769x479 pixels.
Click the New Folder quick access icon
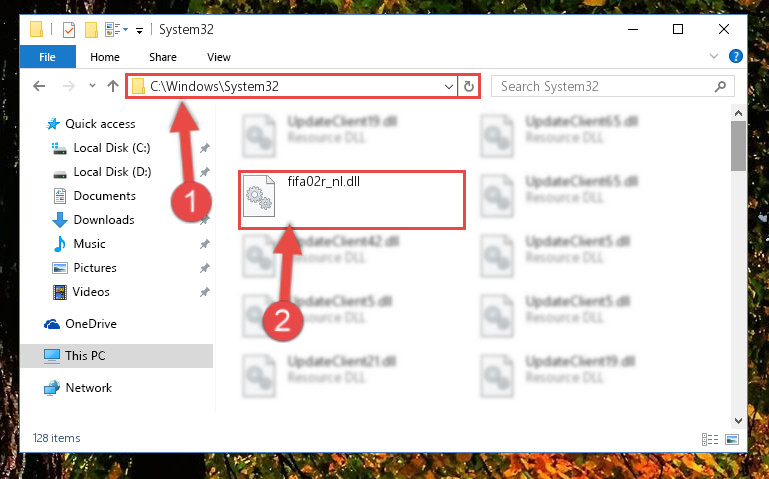coord(91,30)
